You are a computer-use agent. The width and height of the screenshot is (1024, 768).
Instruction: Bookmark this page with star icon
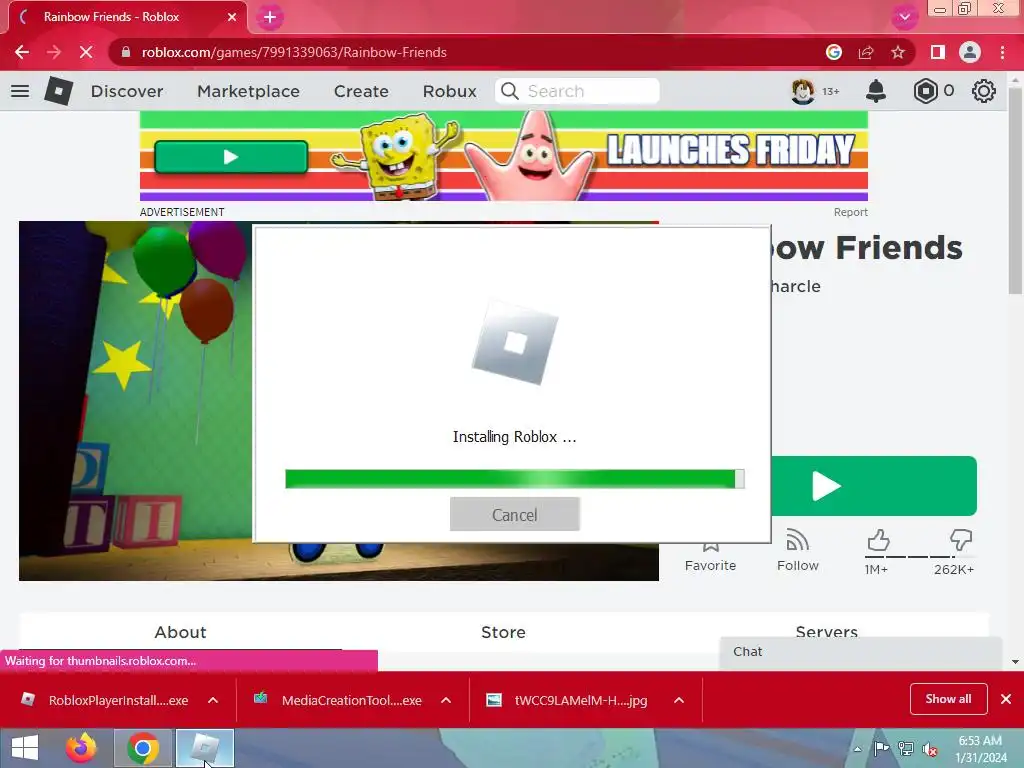click(898, 52)
